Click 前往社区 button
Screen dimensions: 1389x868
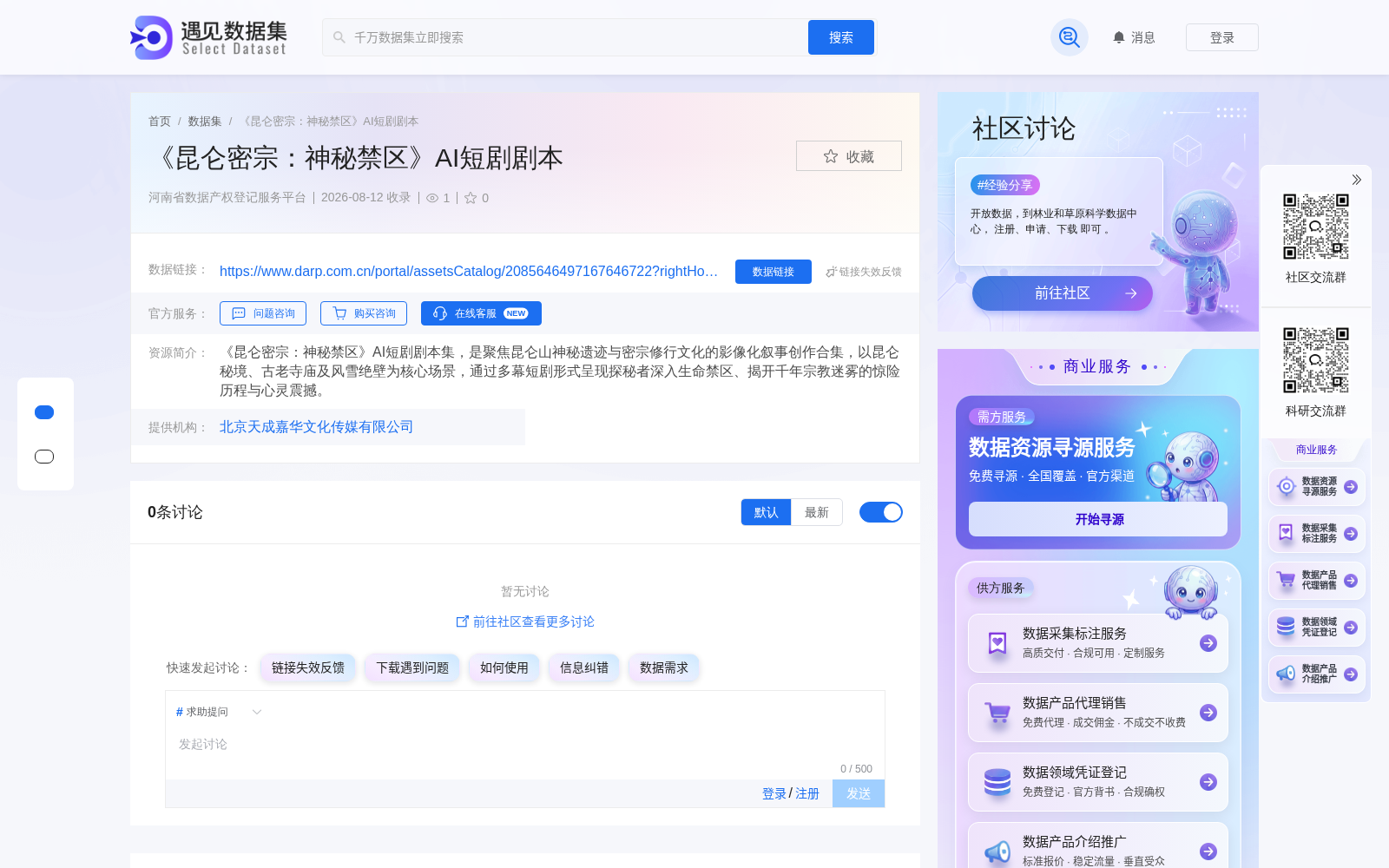(x=1063, y=293)
